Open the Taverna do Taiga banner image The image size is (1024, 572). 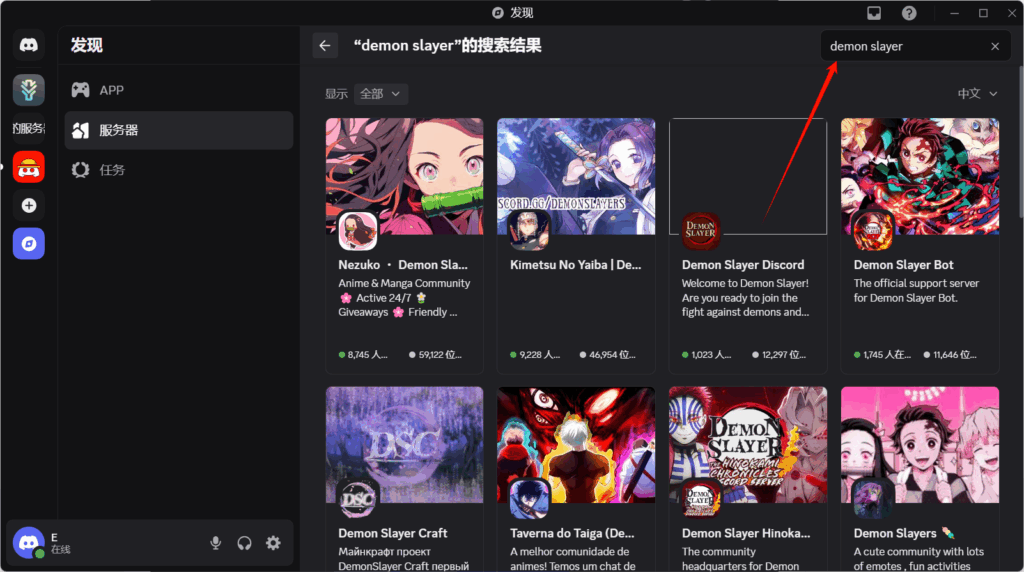coord(576,445)
